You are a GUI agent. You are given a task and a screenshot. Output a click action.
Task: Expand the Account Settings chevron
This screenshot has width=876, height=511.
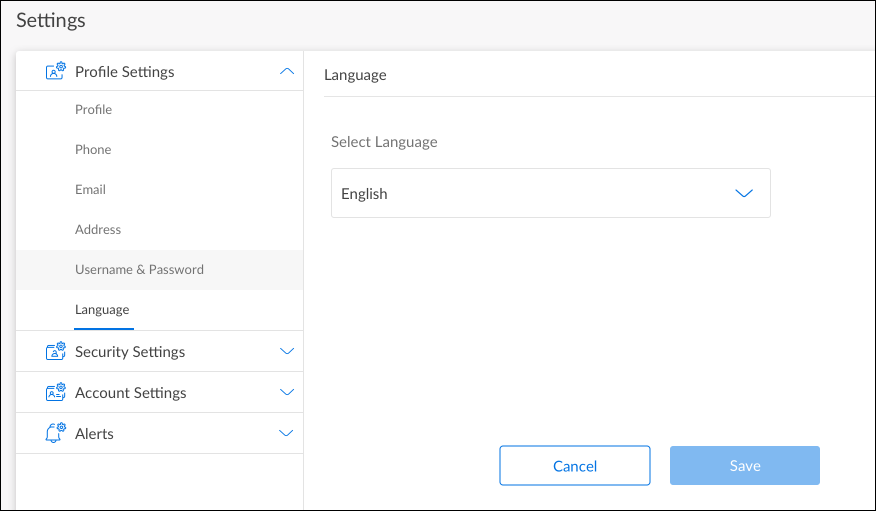[287, 393]
